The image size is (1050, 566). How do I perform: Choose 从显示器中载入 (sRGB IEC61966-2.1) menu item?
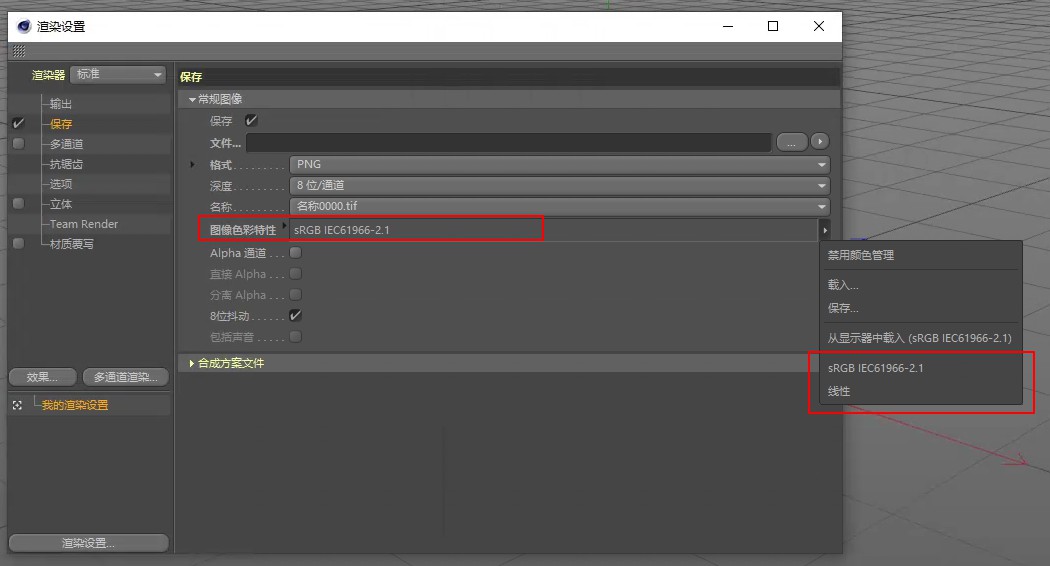click(921, 338)
